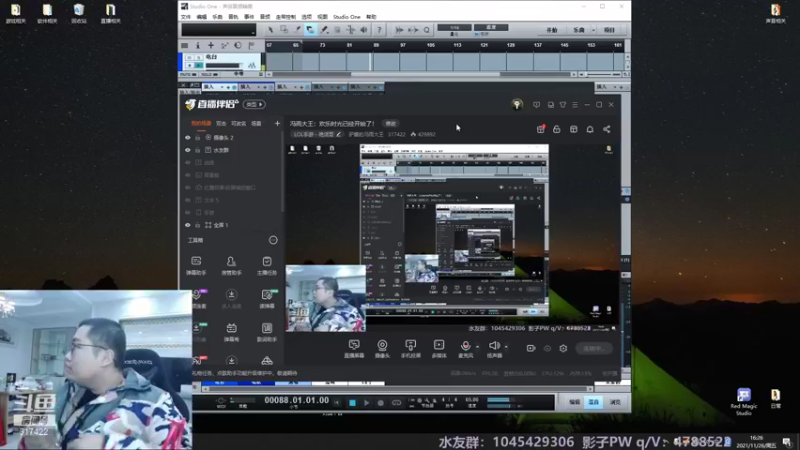Toggle lock on 水友群 source
The width and height of the screenshot is (800, 450).
[x=197, y=151]
